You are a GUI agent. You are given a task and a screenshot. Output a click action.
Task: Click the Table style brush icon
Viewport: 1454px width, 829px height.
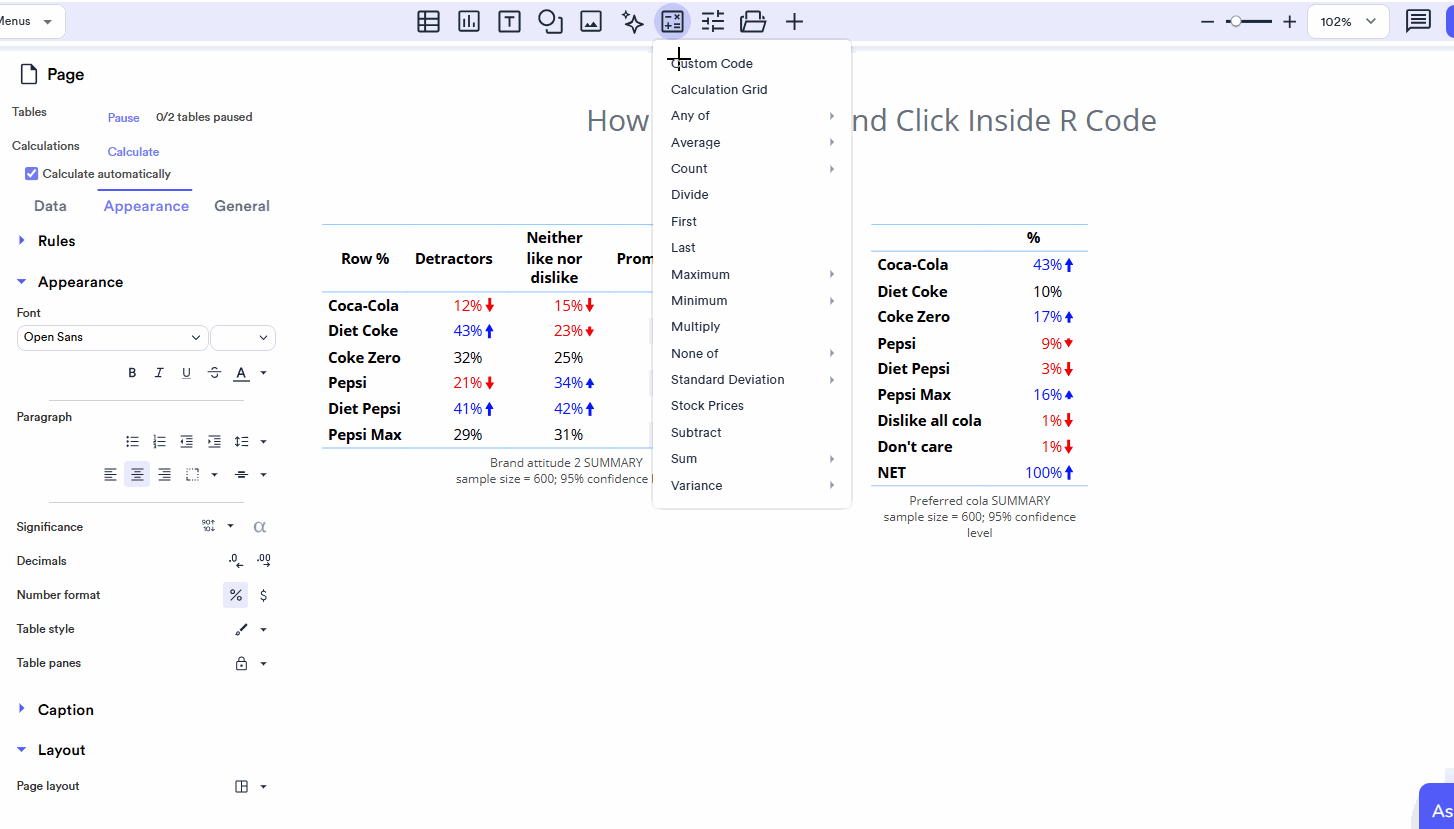pos(241,629)
